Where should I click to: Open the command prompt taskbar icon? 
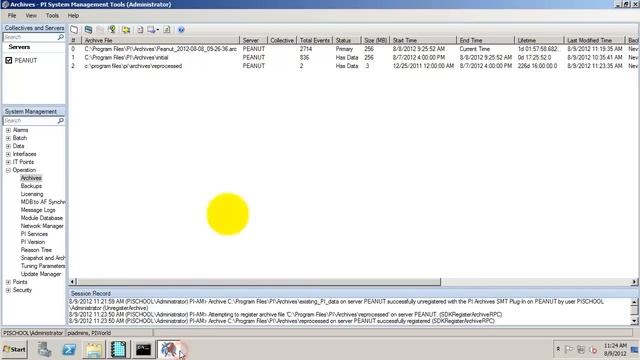click(x=143, y=350)
